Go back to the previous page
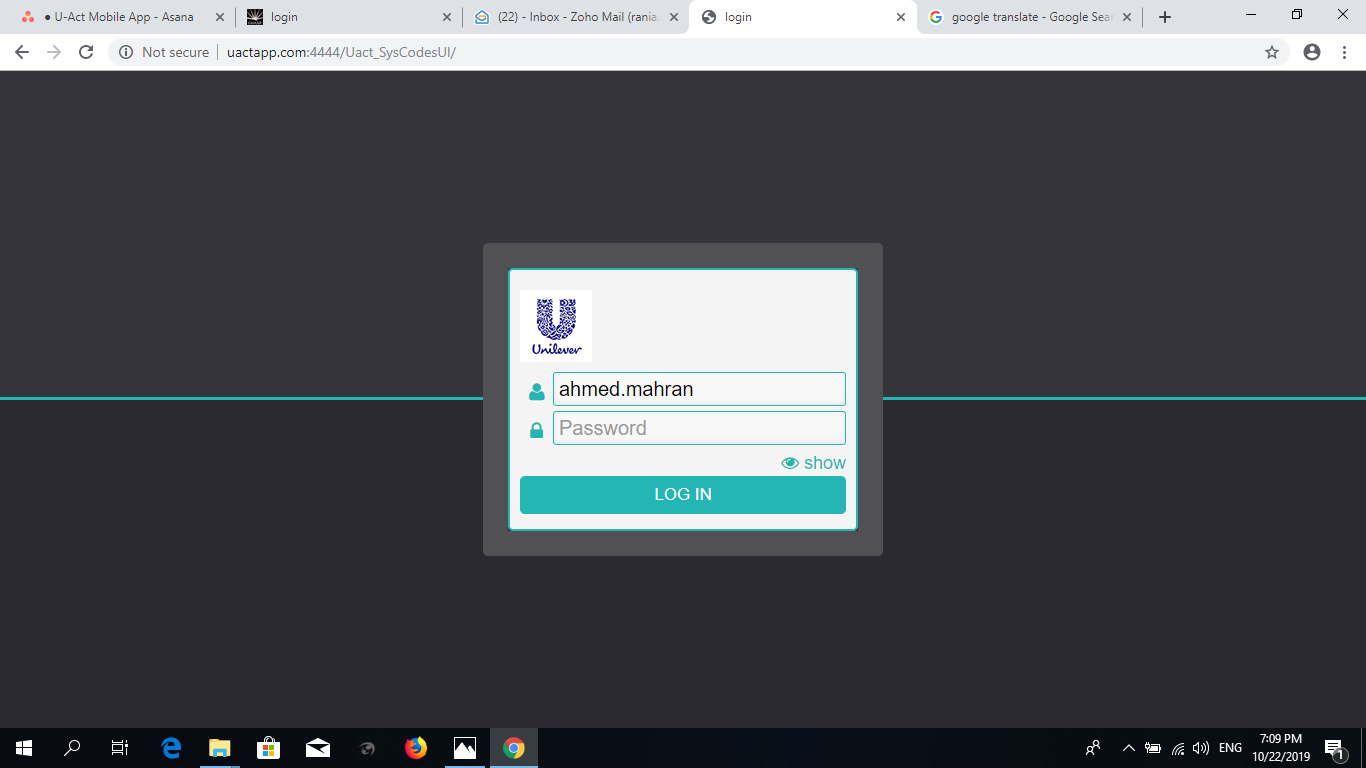The width and height of the screenshot is (1366, 768). (22, 52)
